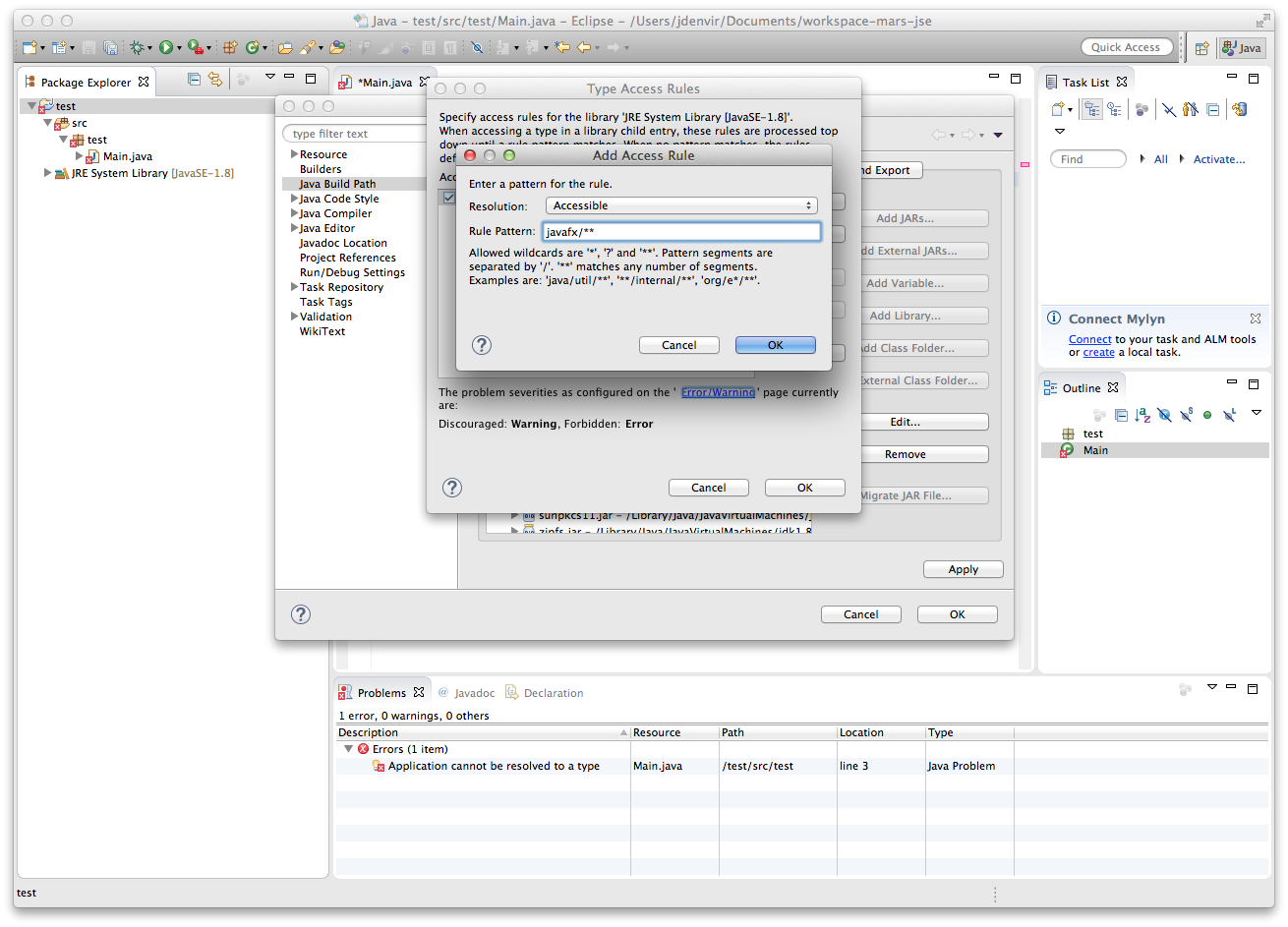Click help icon in Type Access Rules dialog
1288x927 pixels.
click(452, 488)
